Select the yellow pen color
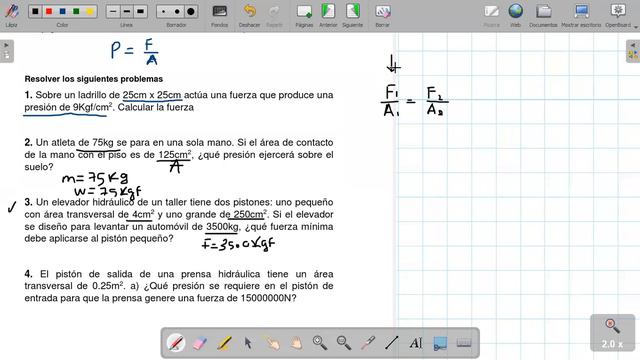Screen dimensions: 640x360 point(90,11)
